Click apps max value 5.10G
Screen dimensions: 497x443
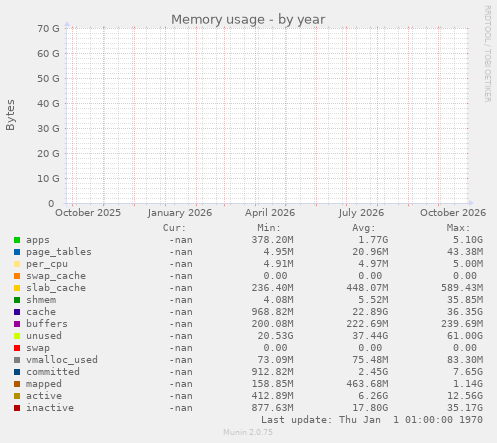point(468,240)
